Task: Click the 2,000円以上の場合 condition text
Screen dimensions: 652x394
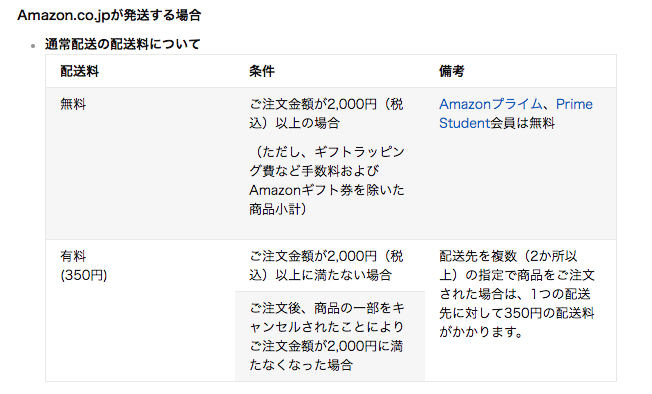Action: pos(326,113)
